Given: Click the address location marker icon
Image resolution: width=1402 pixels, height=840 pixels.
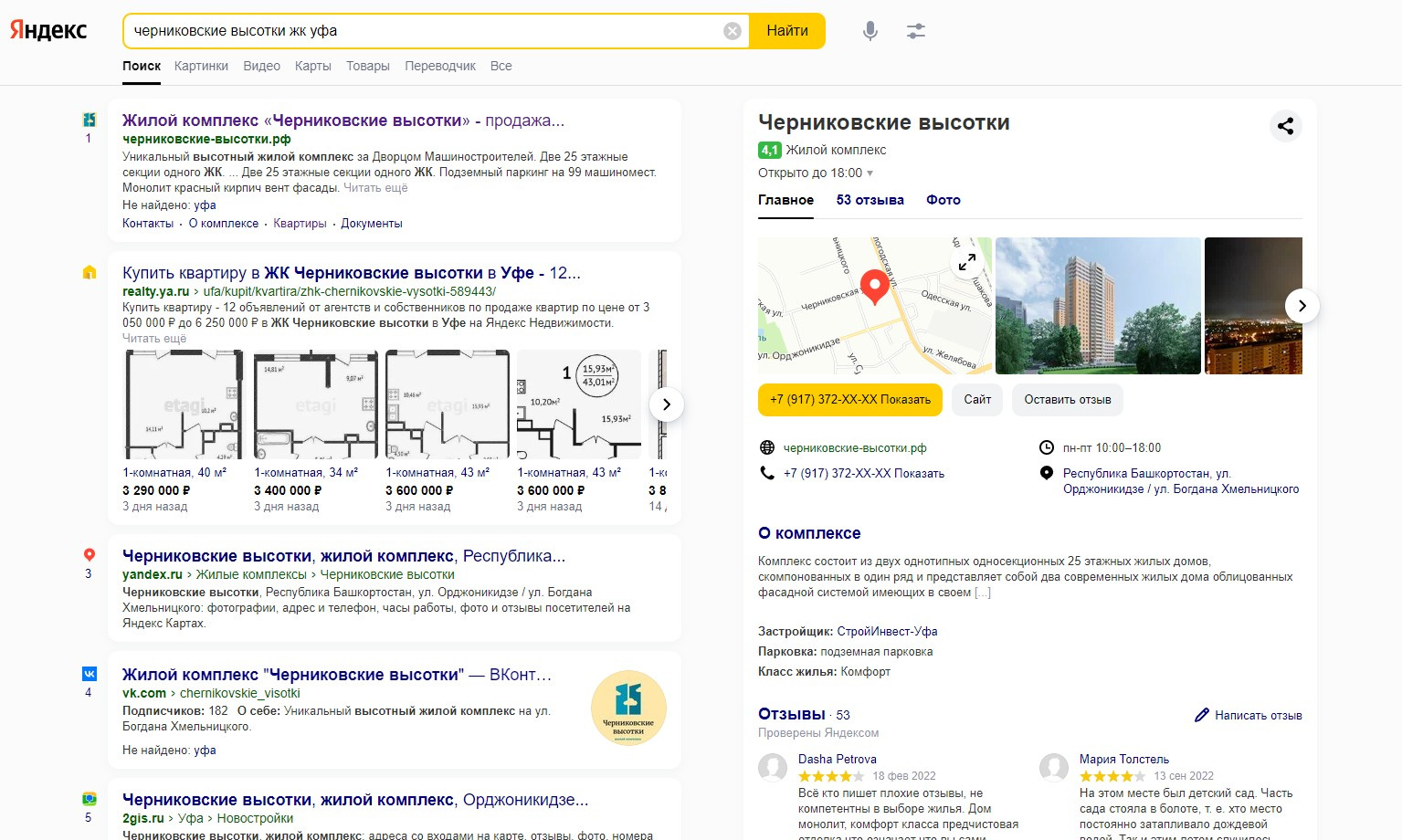Looking at the screenshot, I should tap(1047, 473).
